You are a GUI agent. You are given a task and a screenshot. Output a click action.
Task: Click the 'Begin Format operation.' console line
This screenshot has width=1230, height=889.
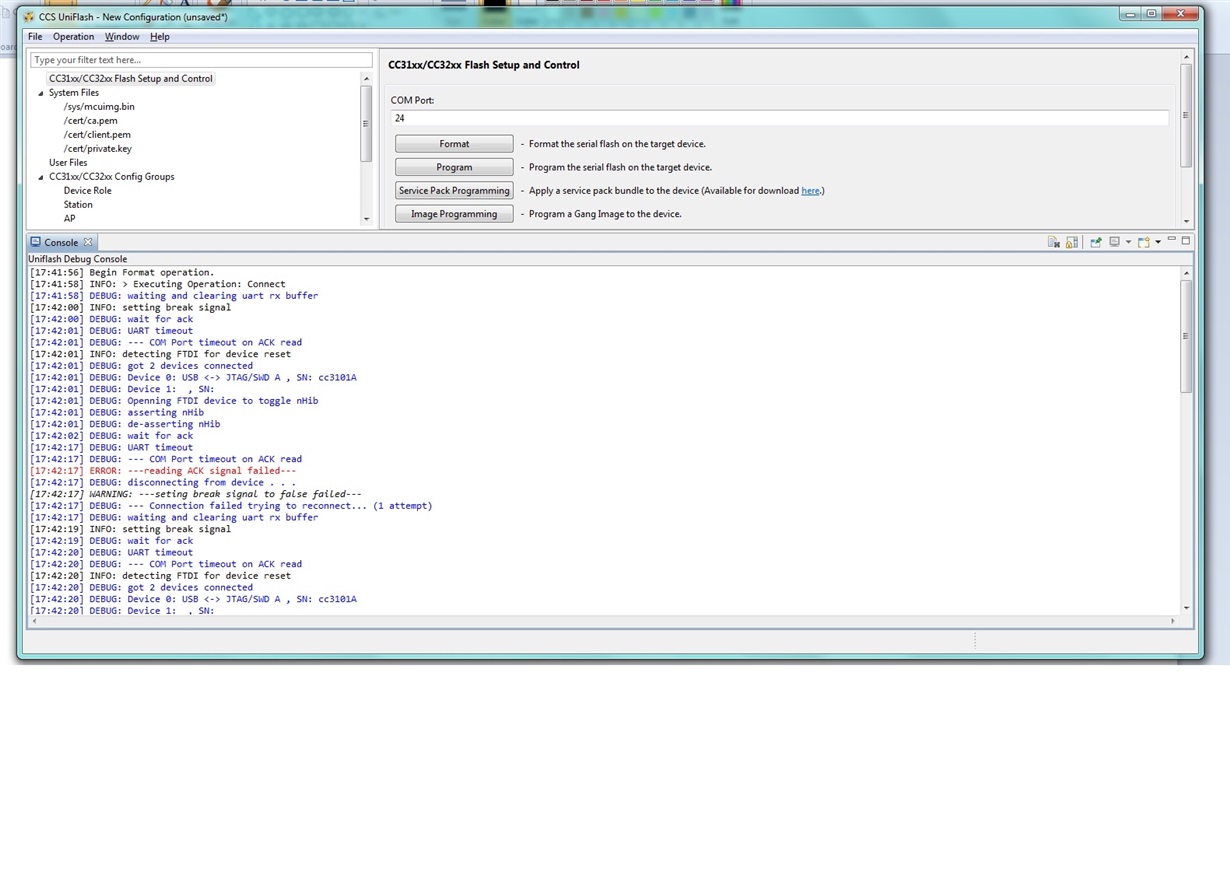(x=121, y=272)
